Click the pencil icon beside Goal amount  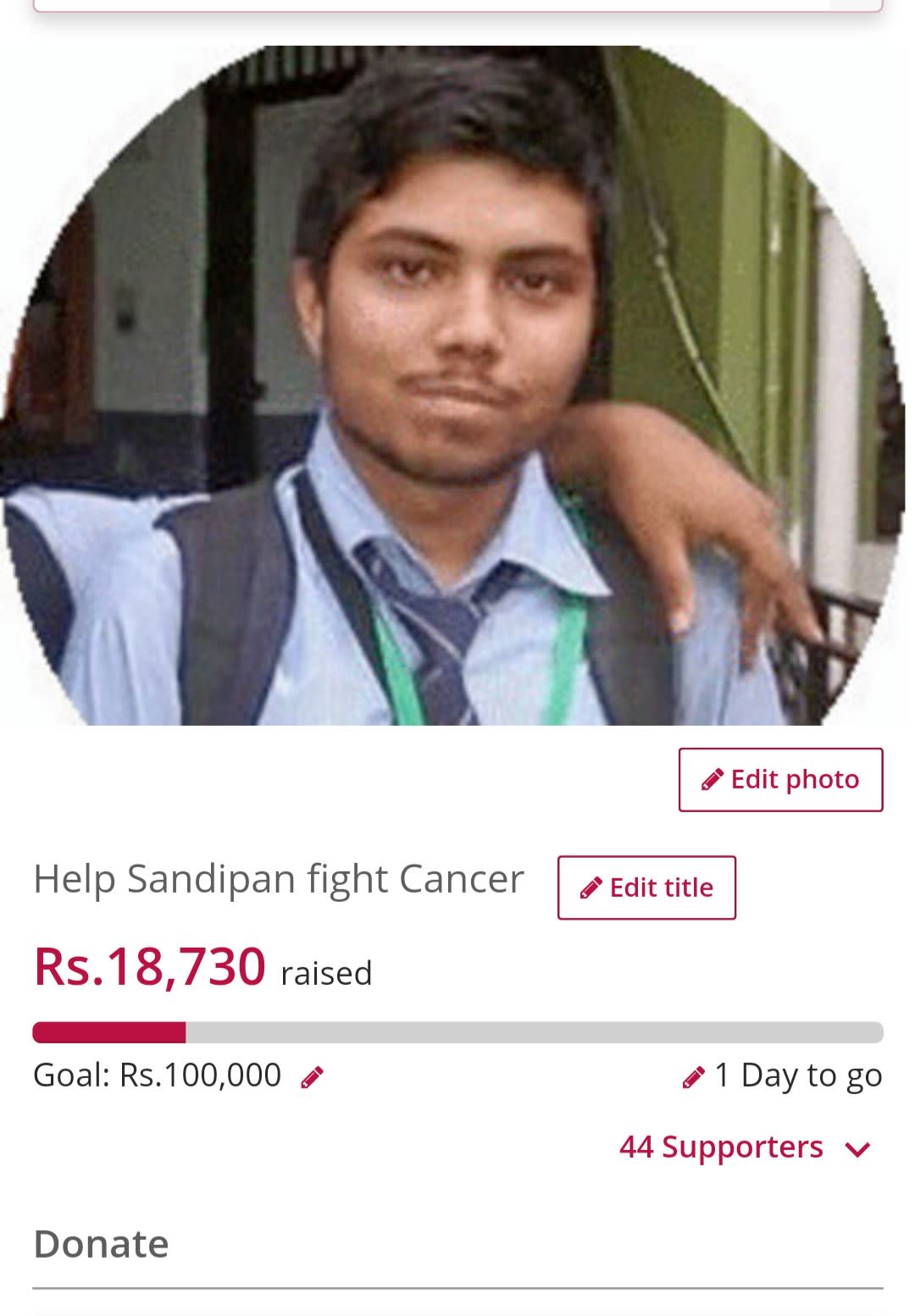click(x=312, y=1077)
